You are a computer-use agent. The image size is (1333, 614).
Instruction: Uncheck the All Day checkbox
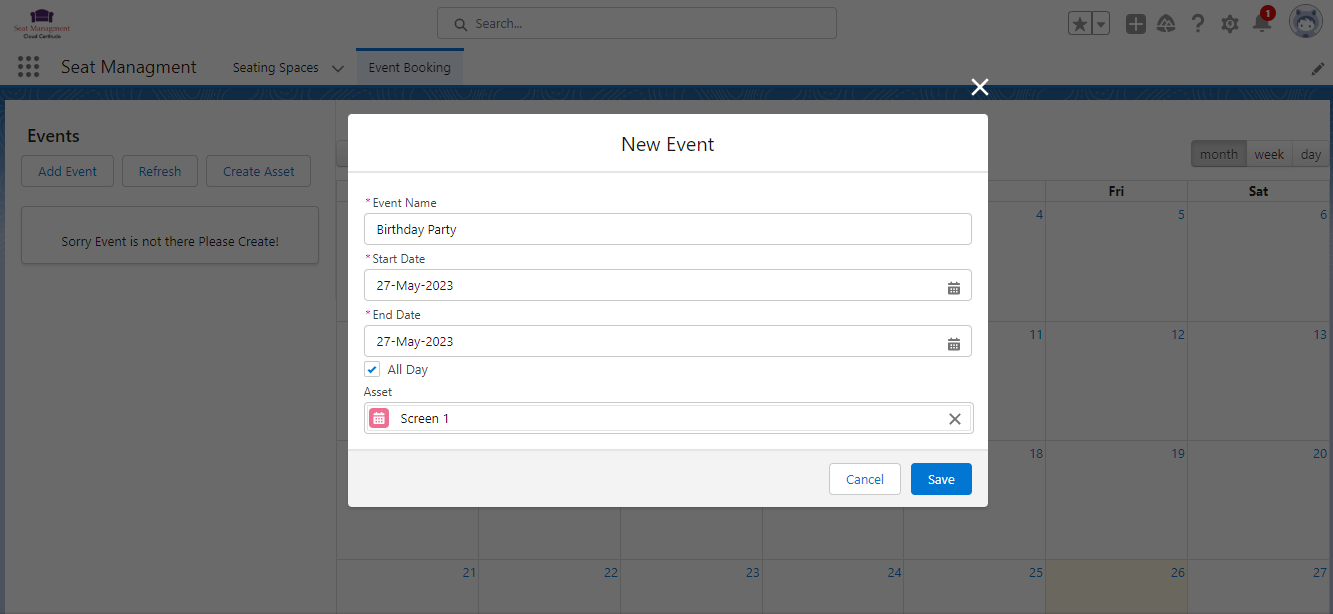(x=372, y=369)
